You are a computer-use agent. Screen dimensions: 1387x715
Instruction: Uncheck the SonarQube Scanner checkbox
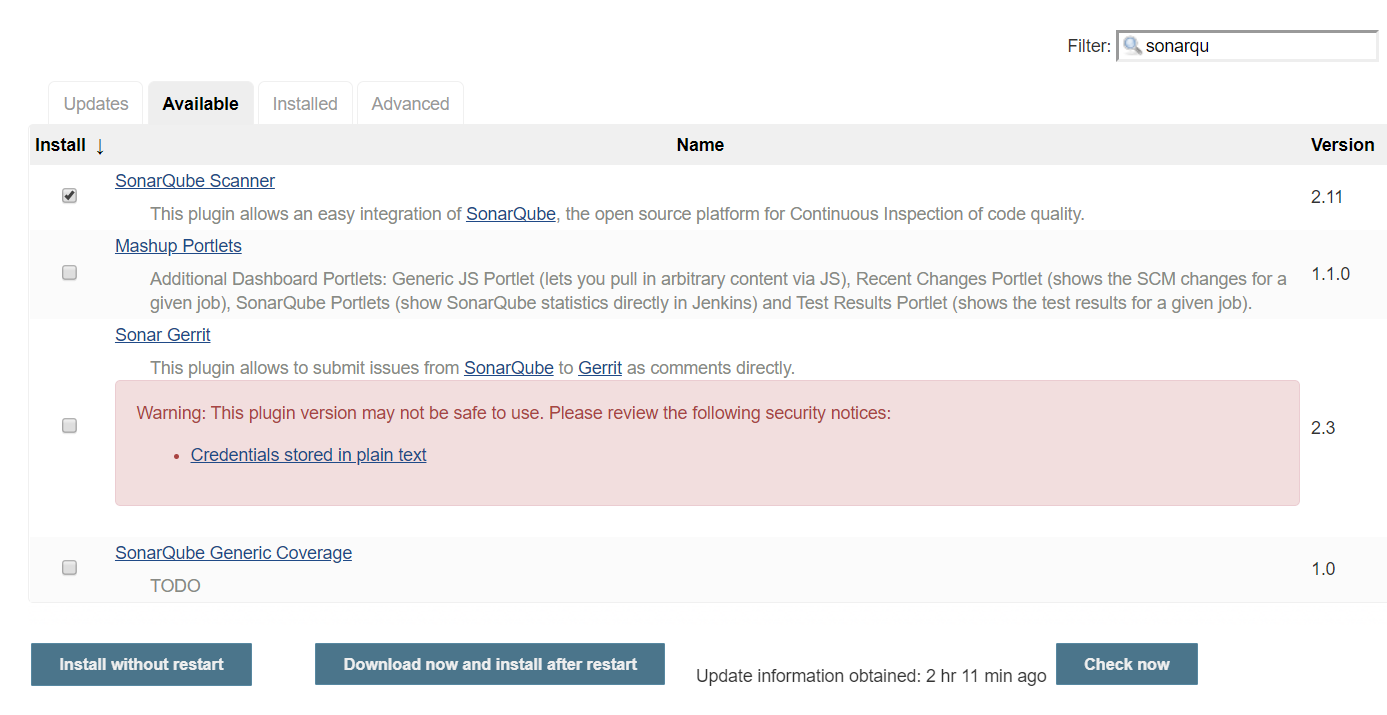[69, 196]
